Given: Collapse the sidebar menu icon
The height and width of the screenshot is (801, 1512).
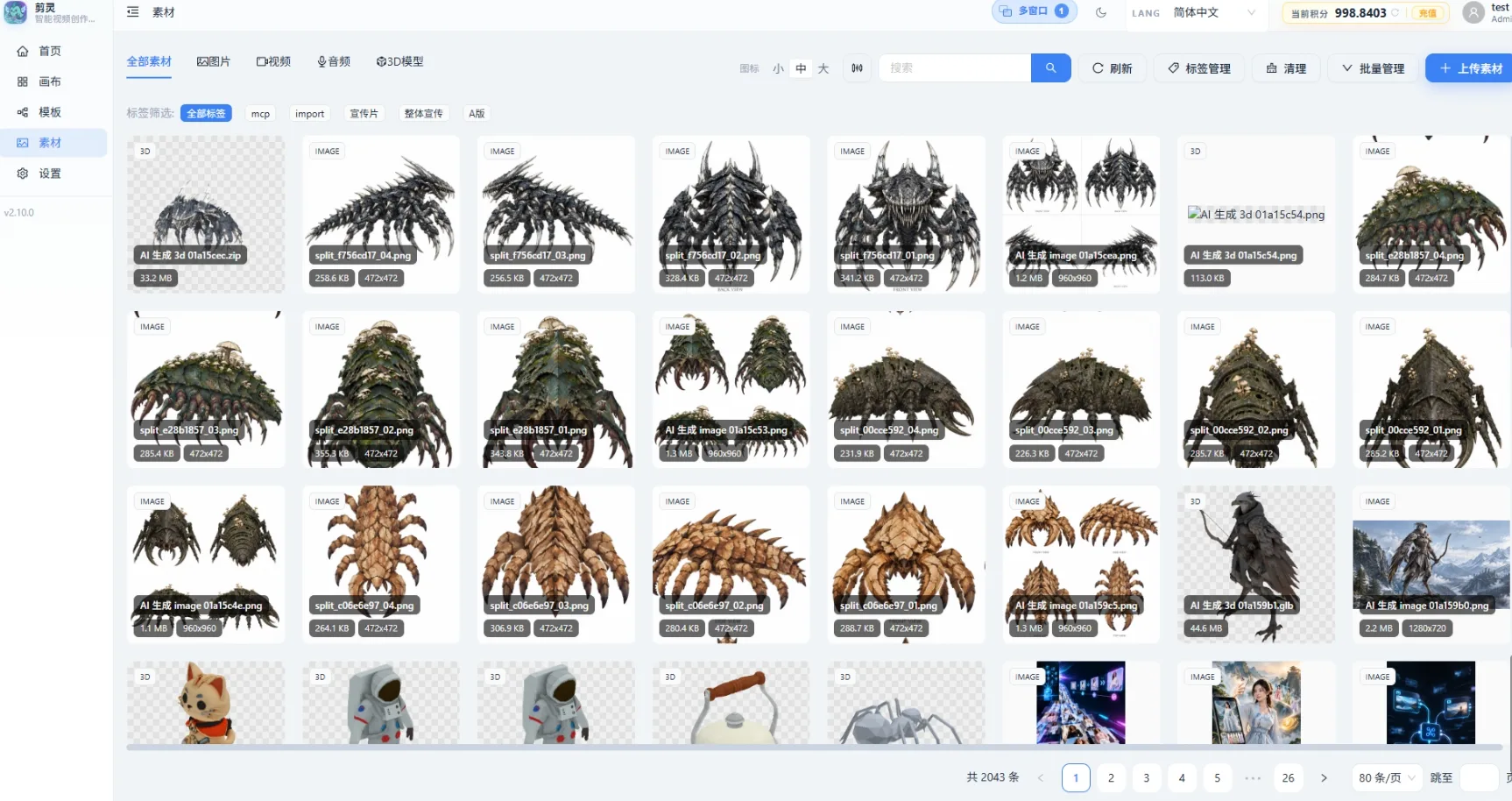Looking at the screenshot, I should (133, 12).
